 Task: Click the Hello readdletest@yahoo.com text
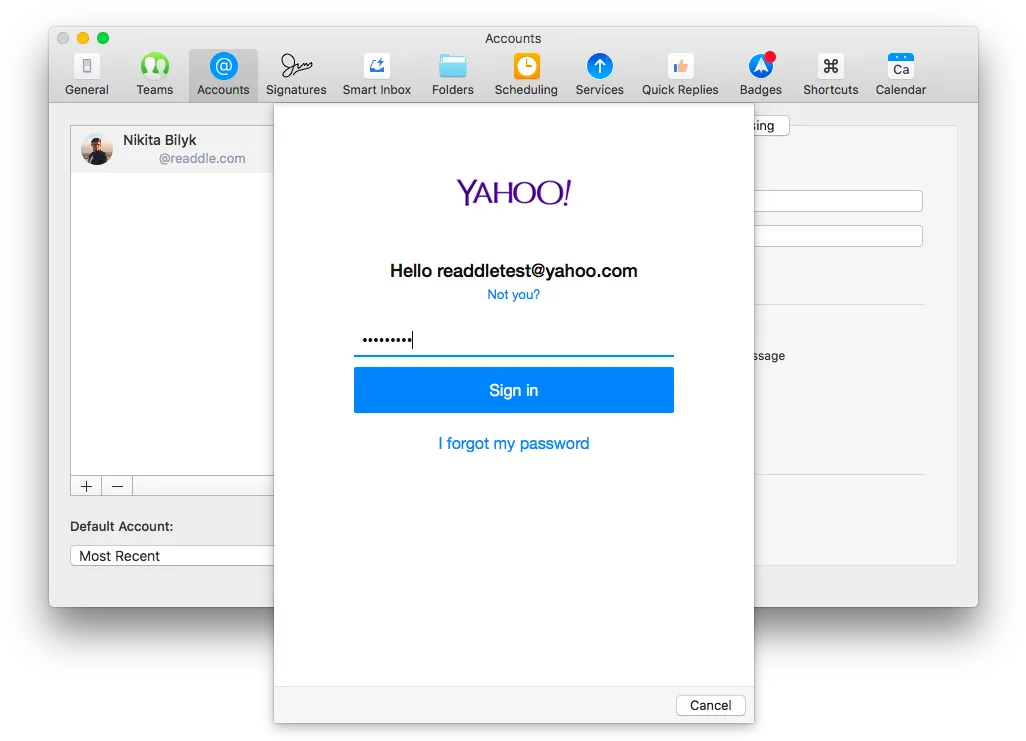(x=514, y=271)
